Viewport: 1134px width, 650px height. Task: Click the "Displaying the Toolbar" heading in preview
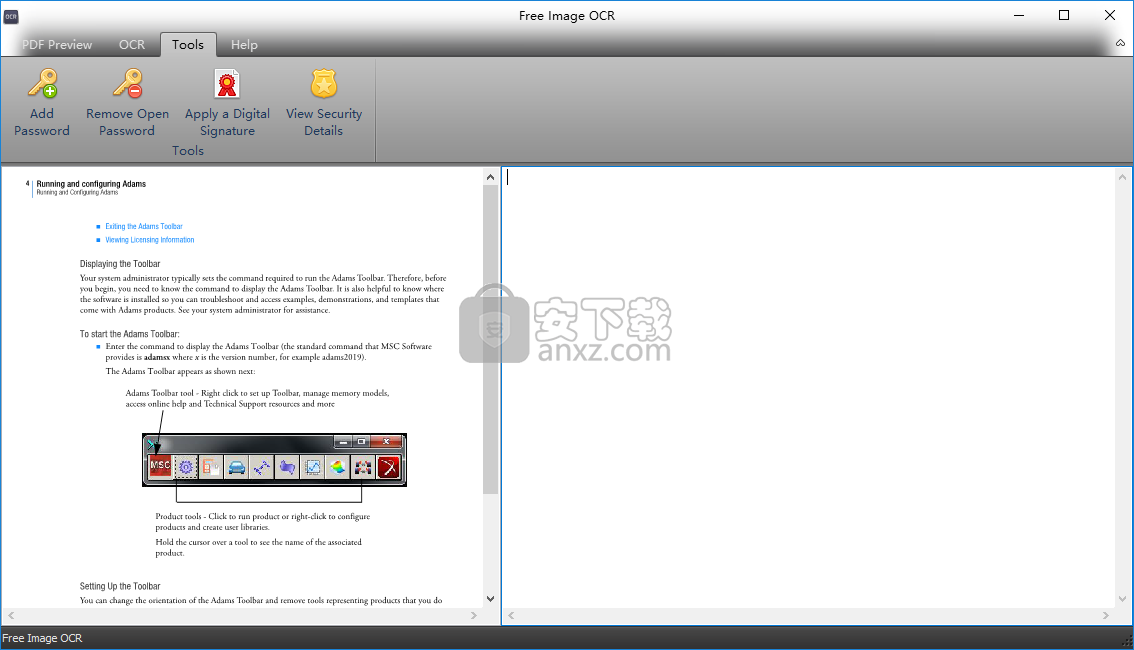point(120,264)
